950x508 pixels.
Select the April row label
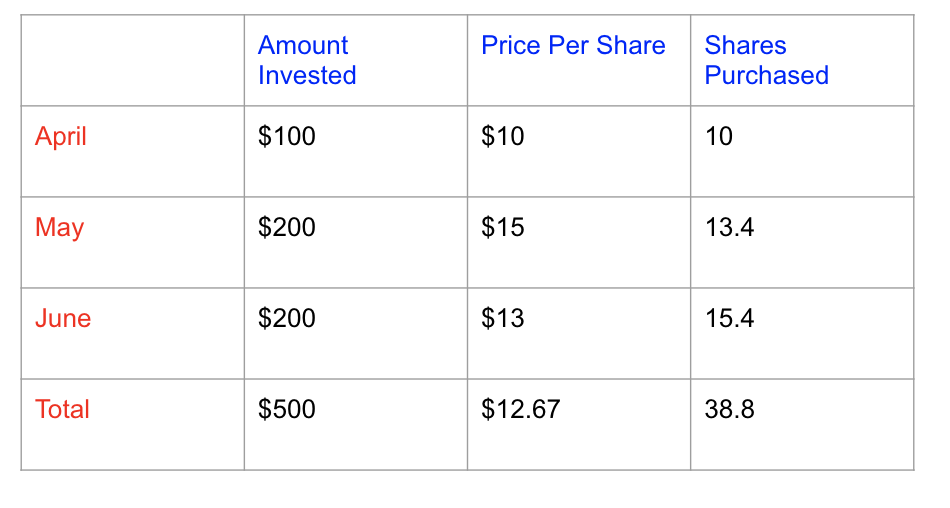[61, 137]
